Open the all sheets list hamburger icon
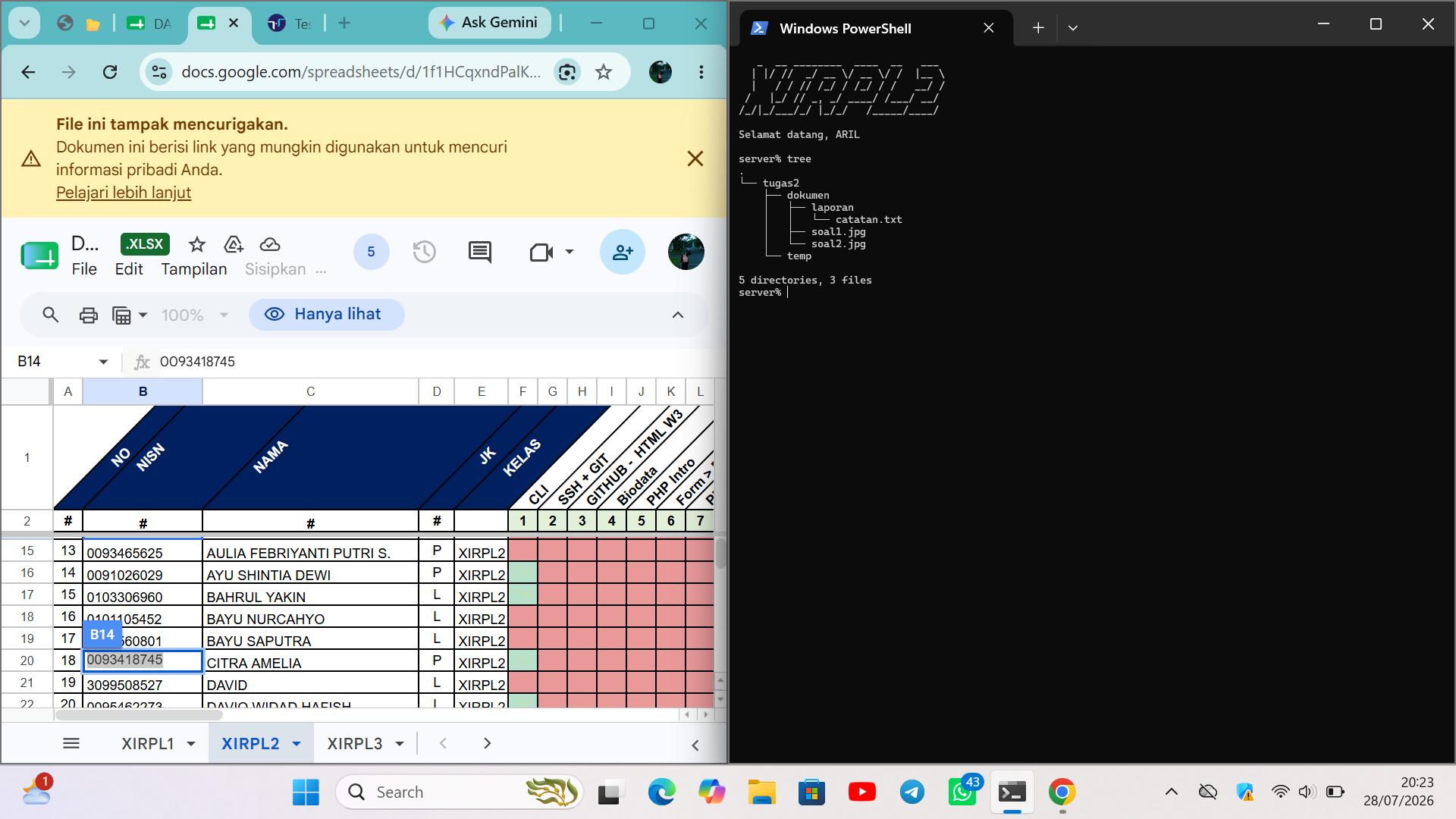The width and height of the screenshot is (1456, 819). click(71, 744)
